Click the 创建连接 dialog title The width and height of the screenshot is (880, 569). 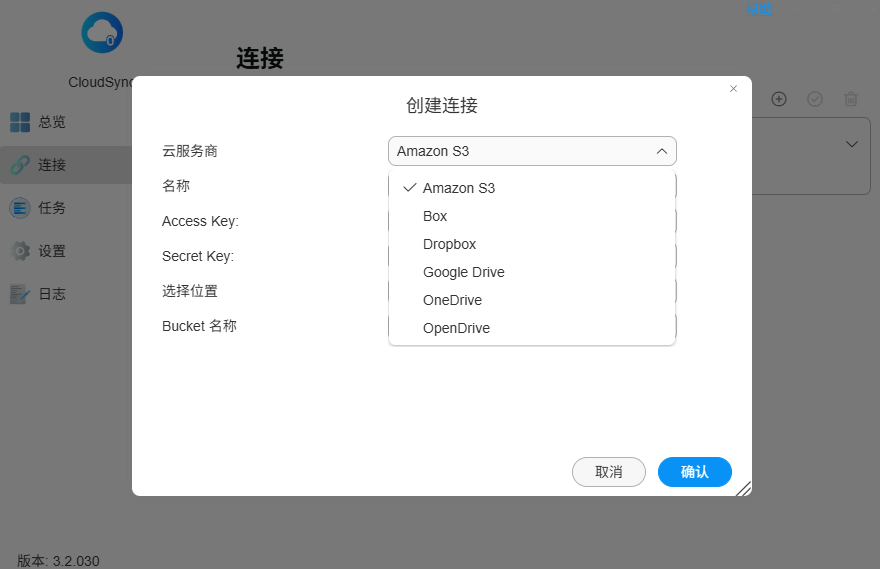442,105
